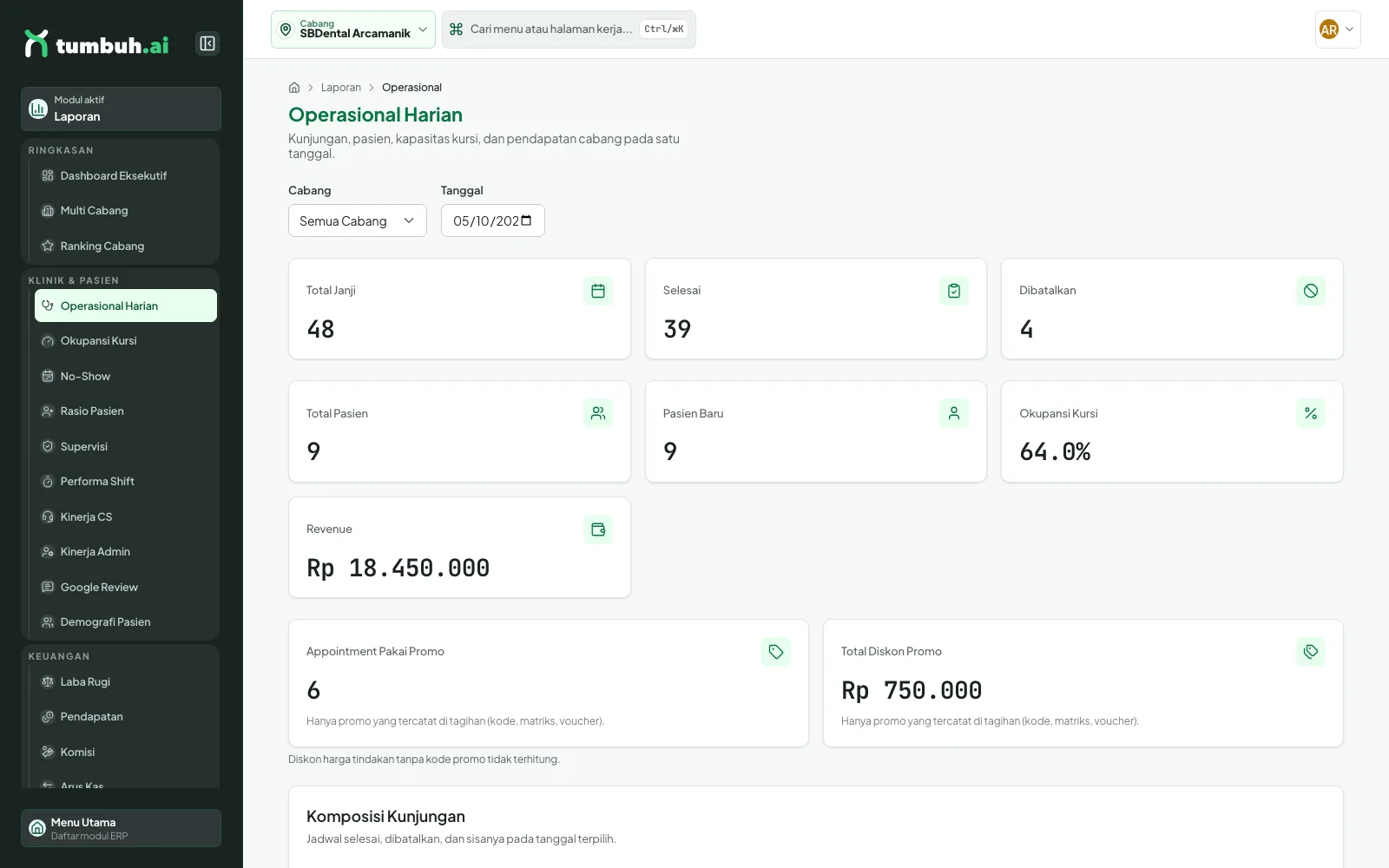Select Operasional Harian in sidebar

point(126,306)
